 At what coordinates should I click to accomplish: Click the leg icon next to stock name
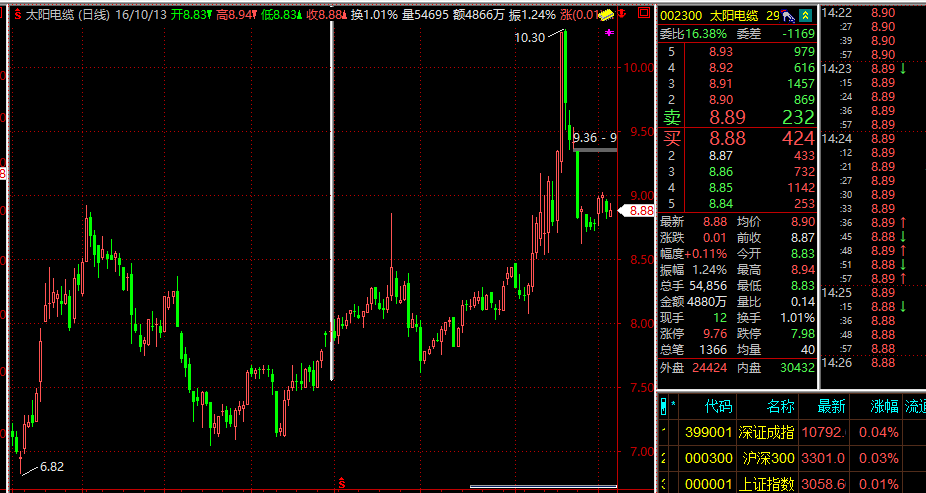(788, 16)
